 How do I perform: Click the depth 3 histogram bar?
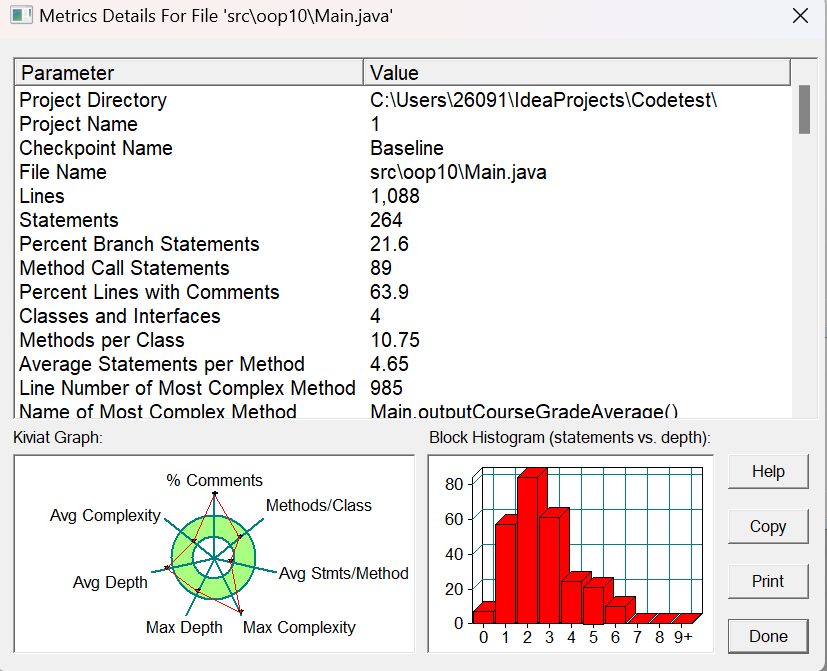tap(550, 570)
